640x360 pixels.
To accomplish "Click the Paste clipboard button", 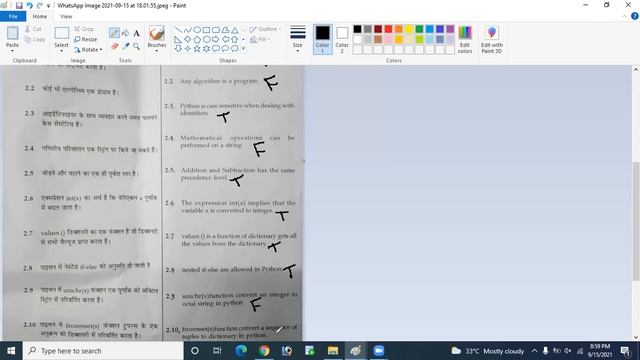I will point(12,34).
